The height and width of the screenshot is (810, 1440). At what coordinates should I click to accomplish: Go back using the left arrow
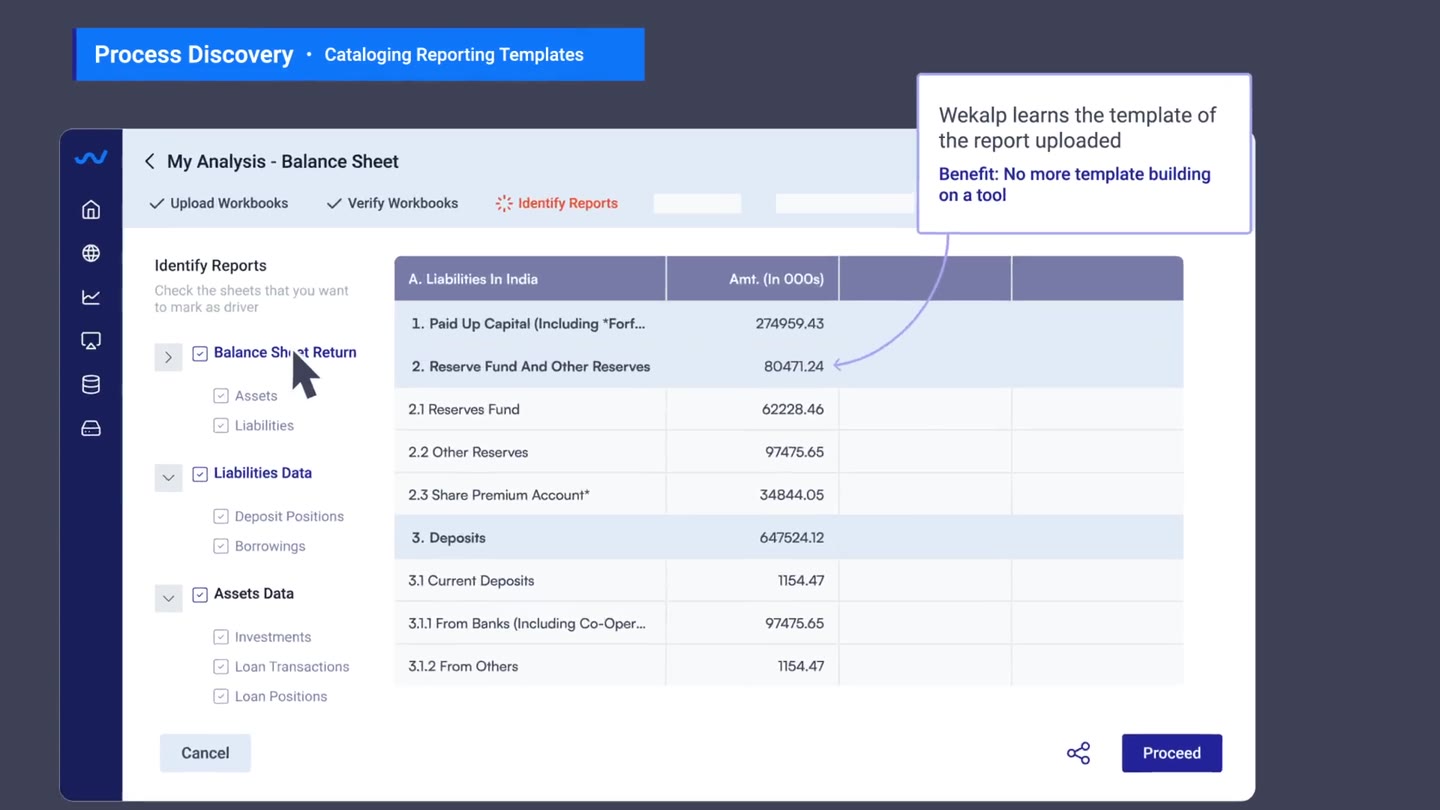[x=149, y=161]
